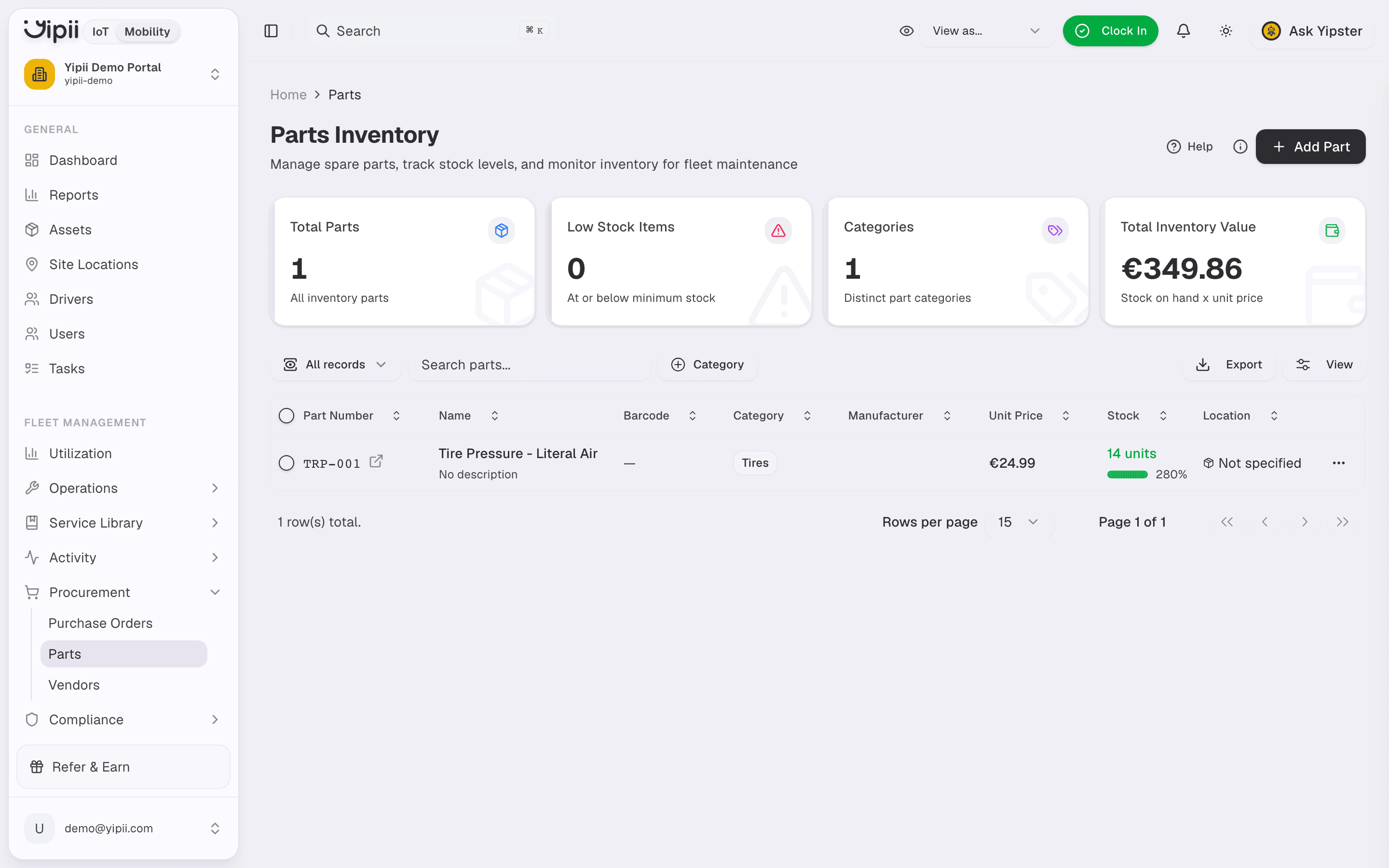
Task: Open the All records filter dropdown
Action: pyautogui.click(x=335, y=365)
